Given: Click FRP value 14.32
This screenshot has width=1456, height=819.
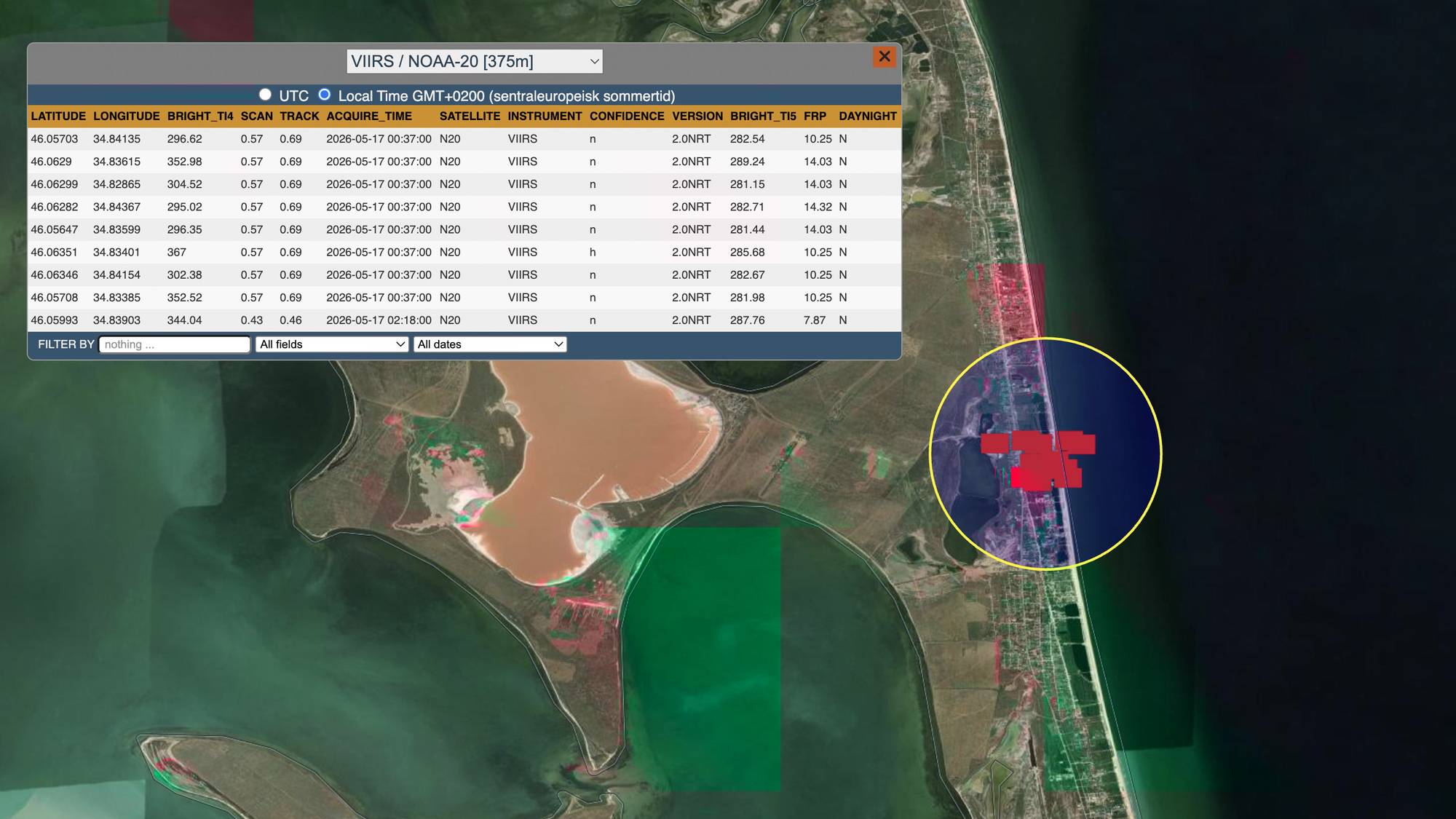Looking at the screenshot, I should 818,207.
